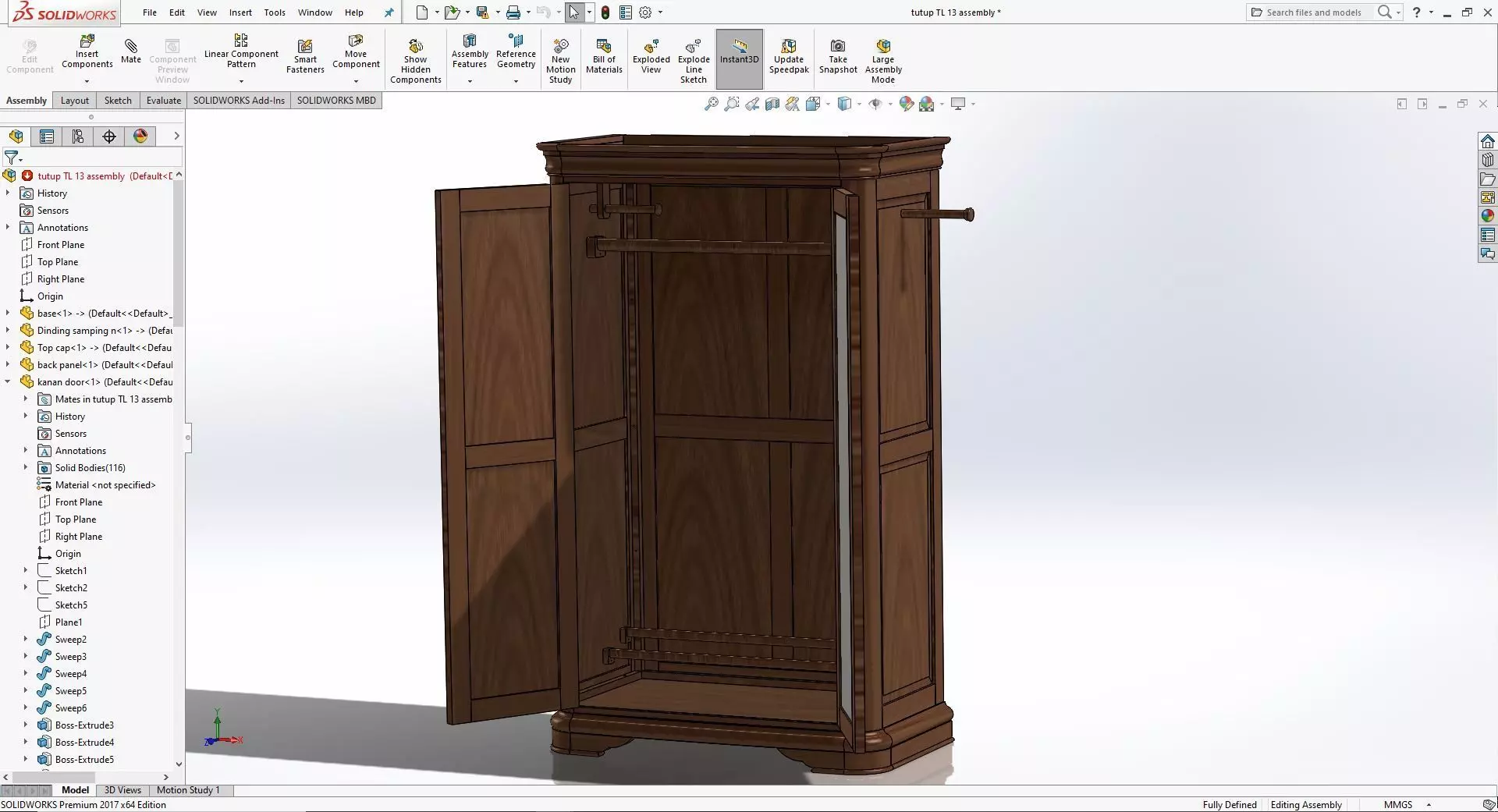1498x812 pixels.
Task: Click the MMGS unit system button
Action: (x=1398, y=804)
